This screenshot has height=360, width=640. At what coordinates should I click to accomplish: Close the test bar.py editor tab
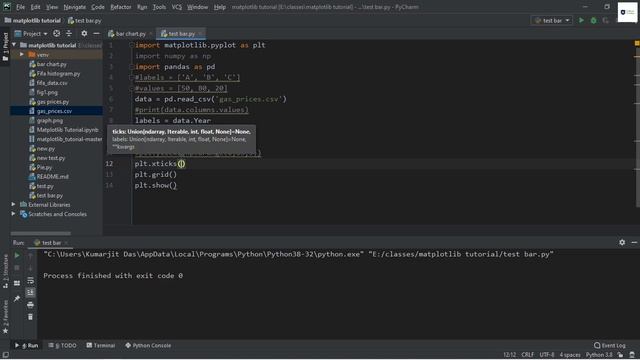pos(200,33)
